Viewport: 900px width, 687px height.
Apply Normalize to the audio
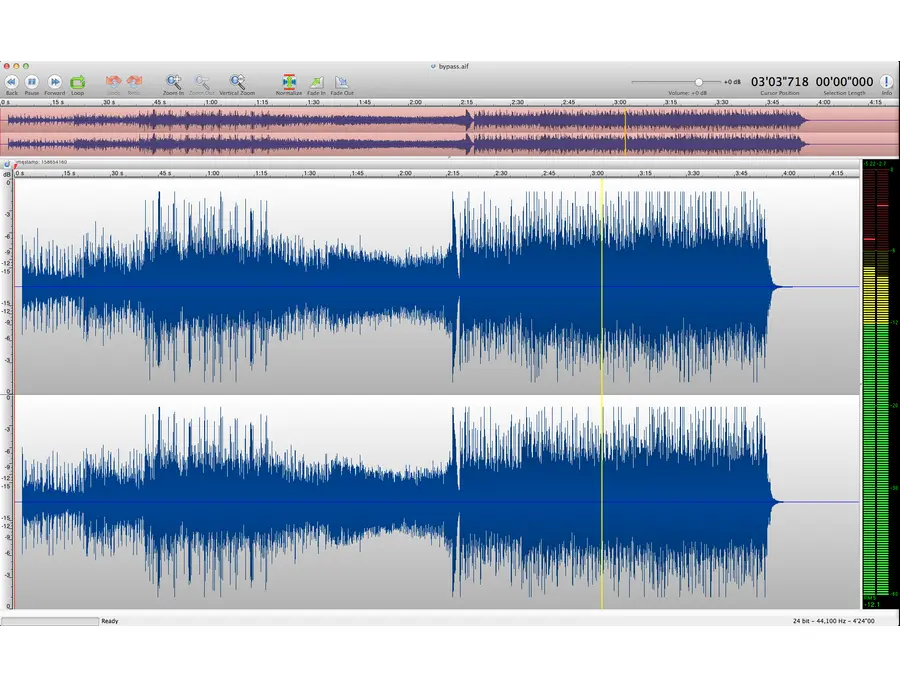pyautogui.click(x=289, y=82)
